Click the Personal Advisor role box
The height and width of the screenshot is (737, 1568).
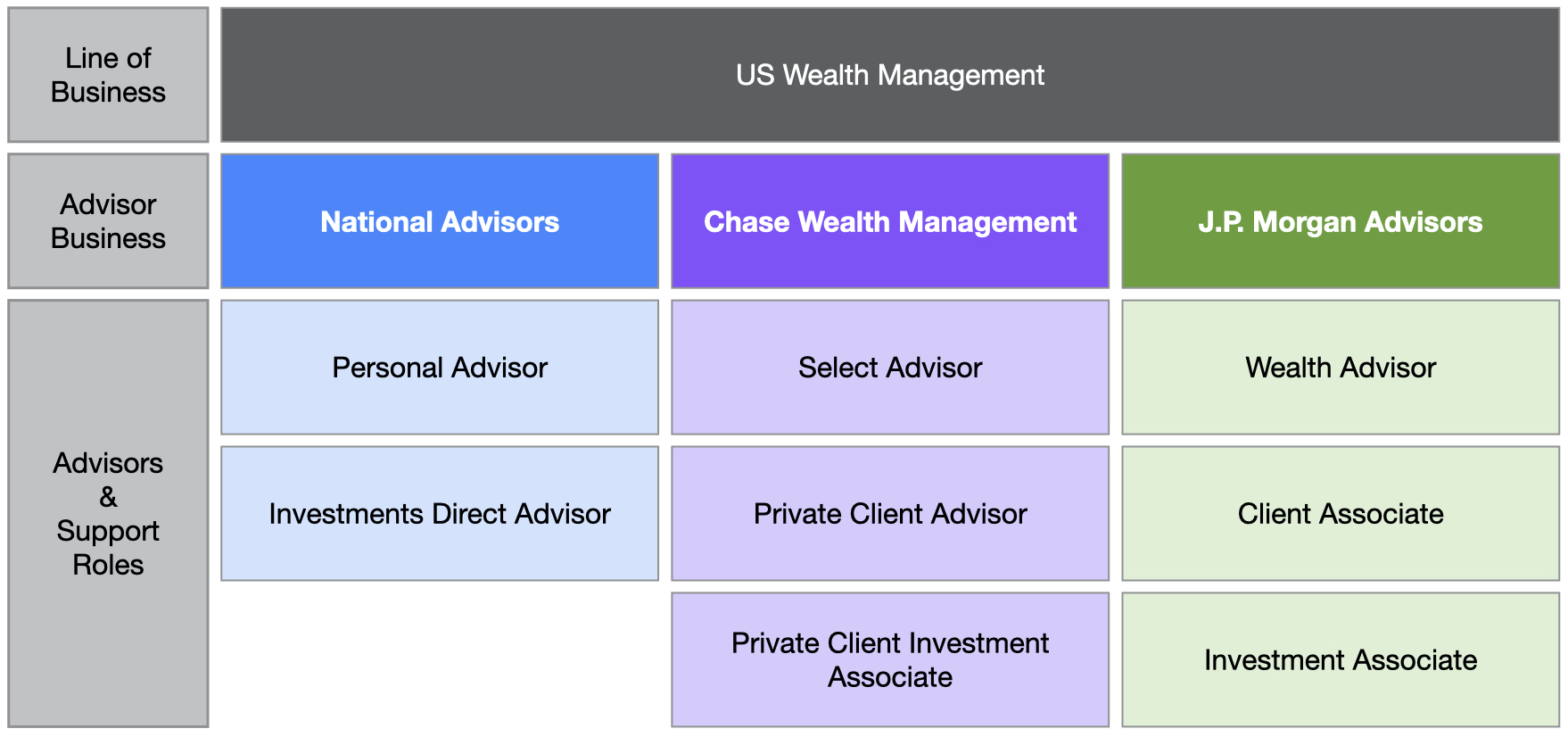point(440,368)
